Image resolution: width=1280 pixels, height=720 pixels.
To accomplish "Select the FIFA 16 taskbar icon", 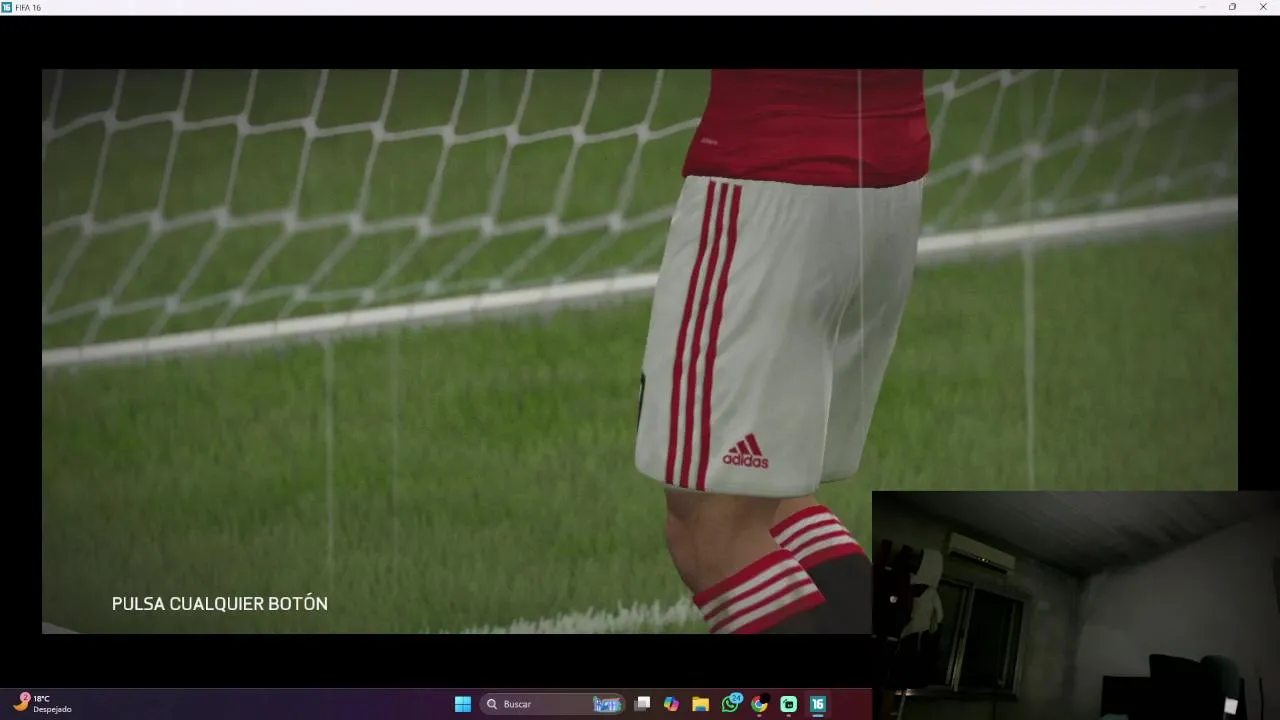I will pos(818,704).
